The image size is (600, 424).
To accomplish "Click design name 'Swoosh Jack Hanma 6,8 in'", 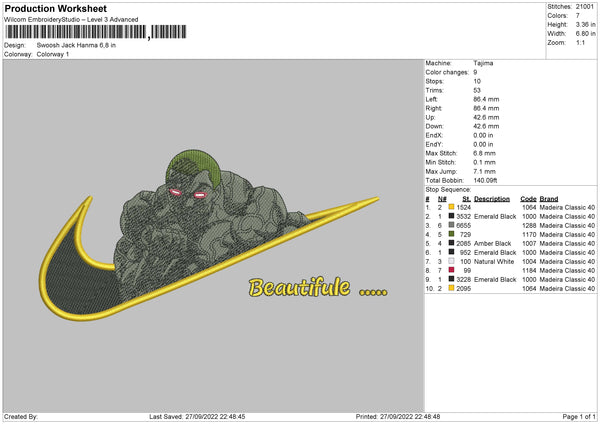I will click(76, 45).
